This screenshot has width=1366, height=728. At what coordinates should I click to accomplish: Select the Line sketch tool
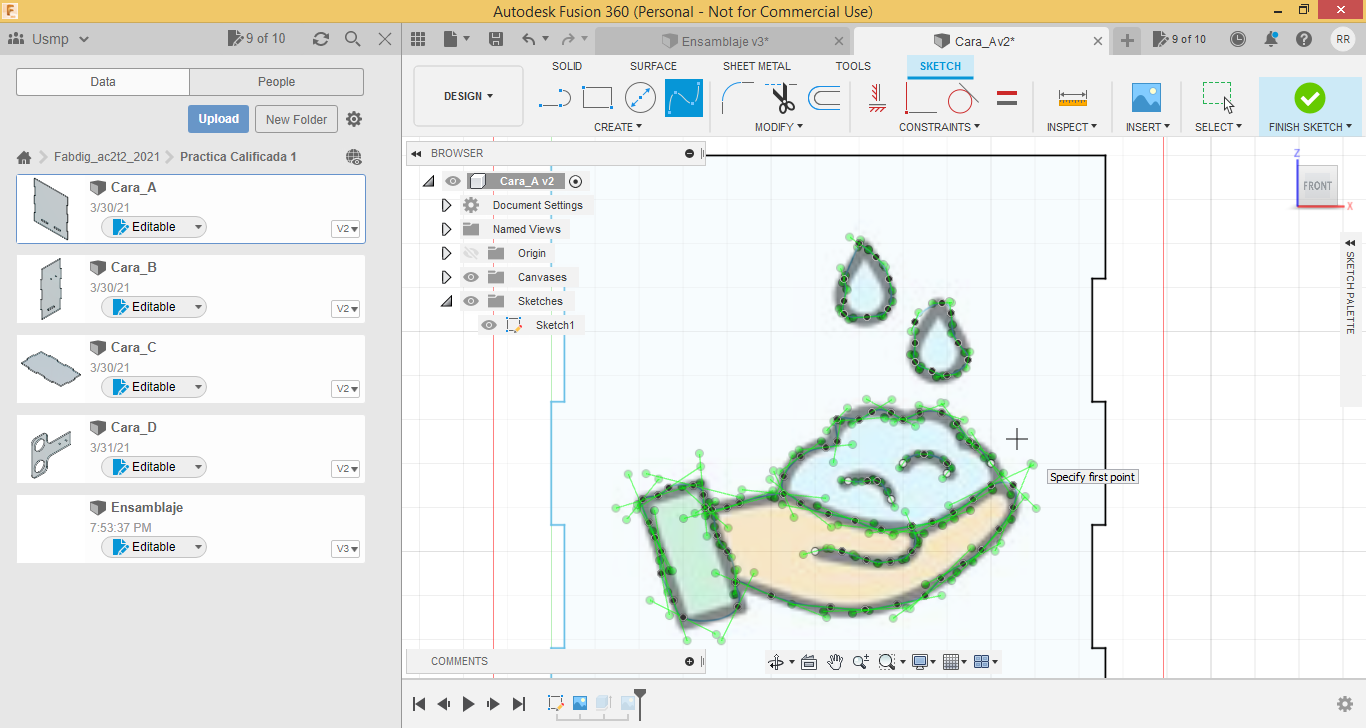pos(554,98)
